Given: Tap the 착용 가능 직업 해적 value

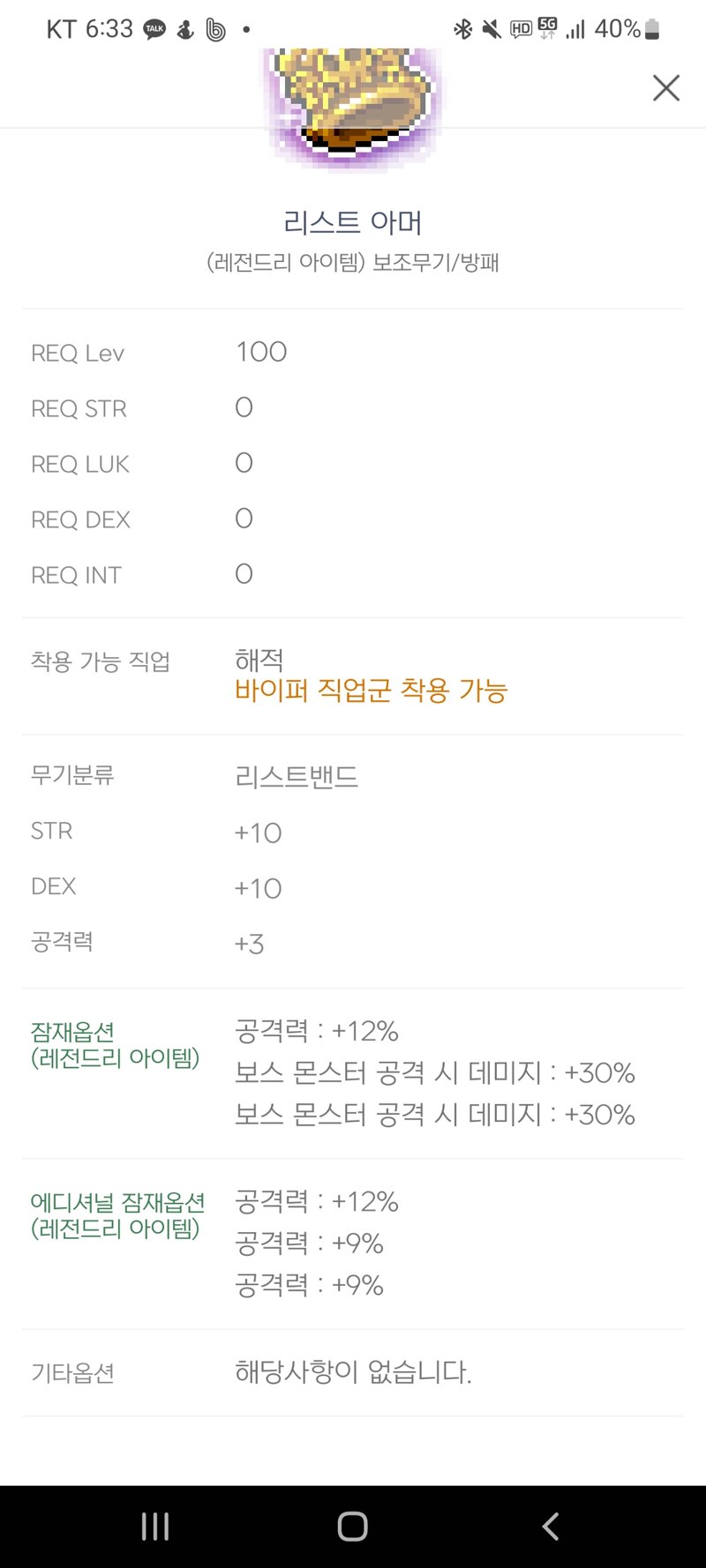Looking at the screenshot, I should (x=259, y=660).
